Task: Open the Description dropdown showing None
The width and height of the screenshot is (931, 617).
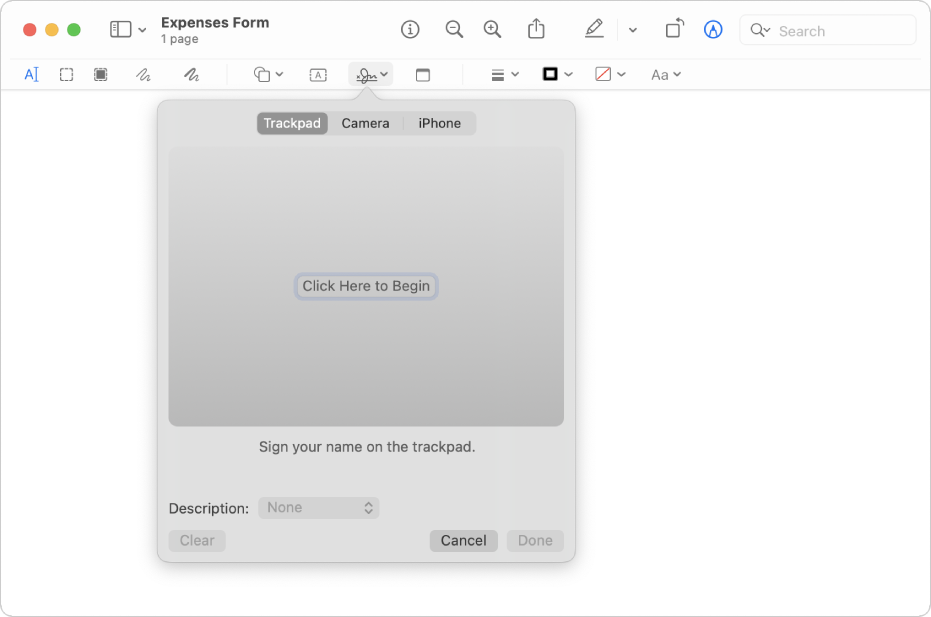Action: [318, 507]
